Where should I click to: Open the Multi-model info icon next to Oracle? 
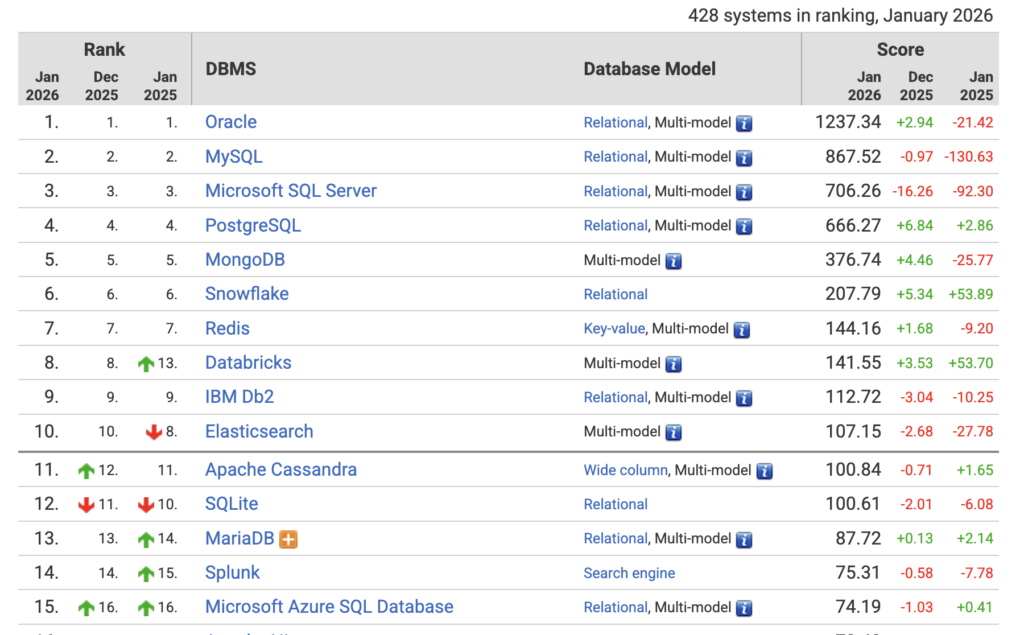[743, 123]
